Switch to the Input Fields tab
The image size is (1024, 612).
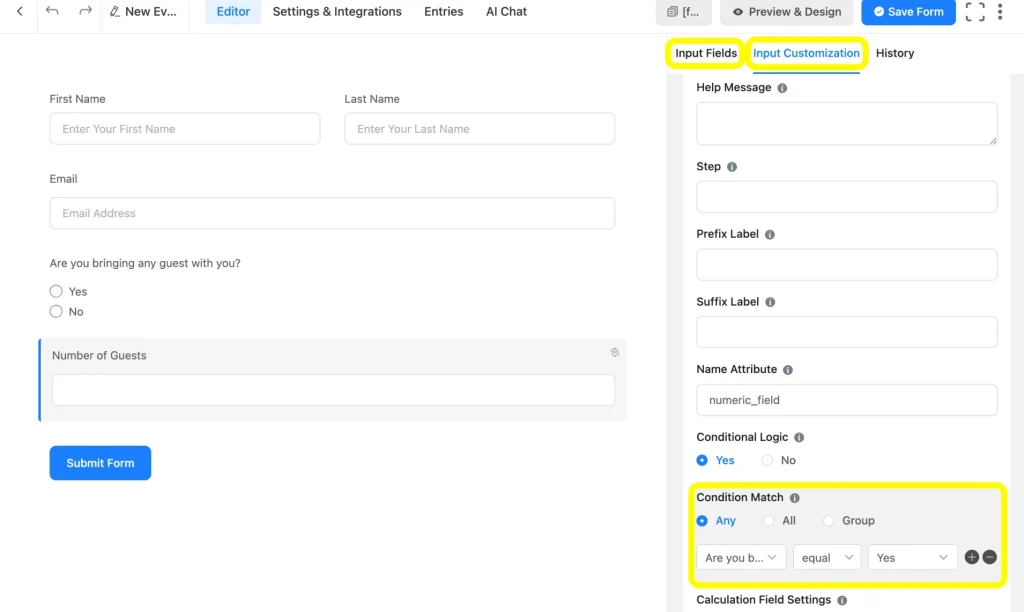point(706,53)
